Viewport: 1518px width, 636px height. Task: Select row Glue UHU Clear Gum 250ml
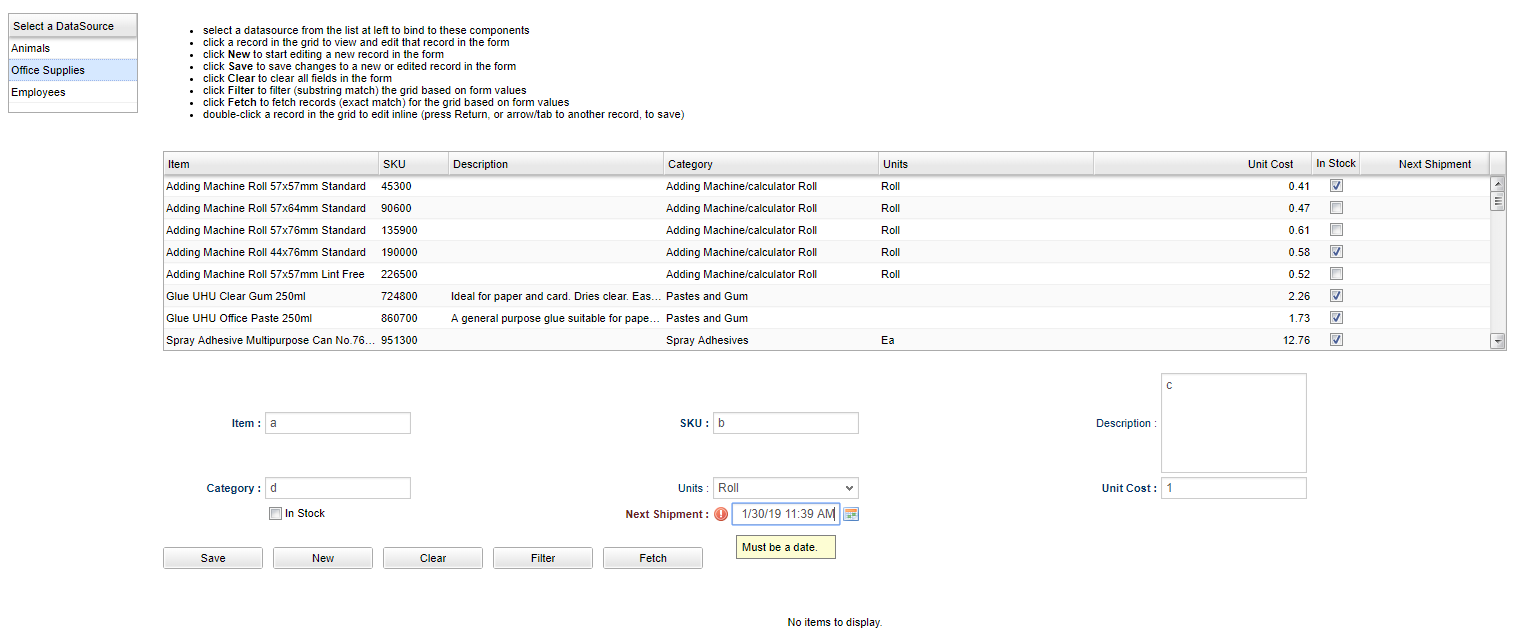coord(827,296)
